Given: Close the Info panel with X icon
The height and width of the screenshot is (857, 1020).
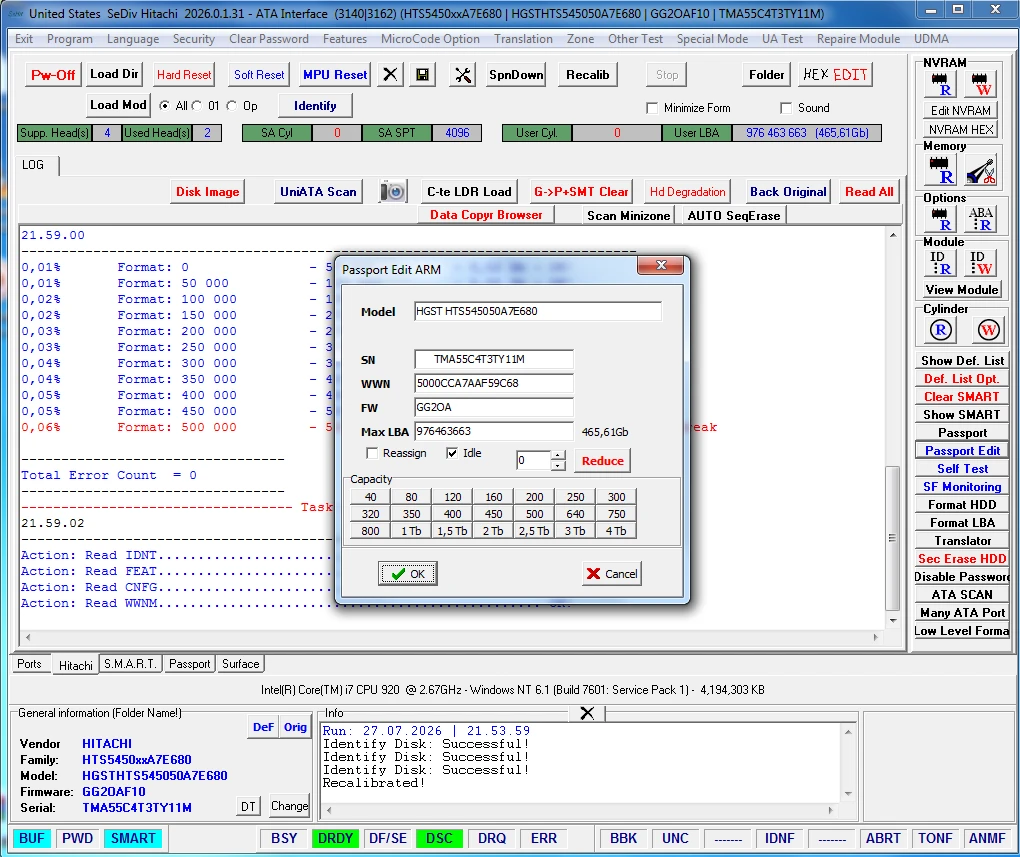Looking at the screenshot, I should point(587,713).
